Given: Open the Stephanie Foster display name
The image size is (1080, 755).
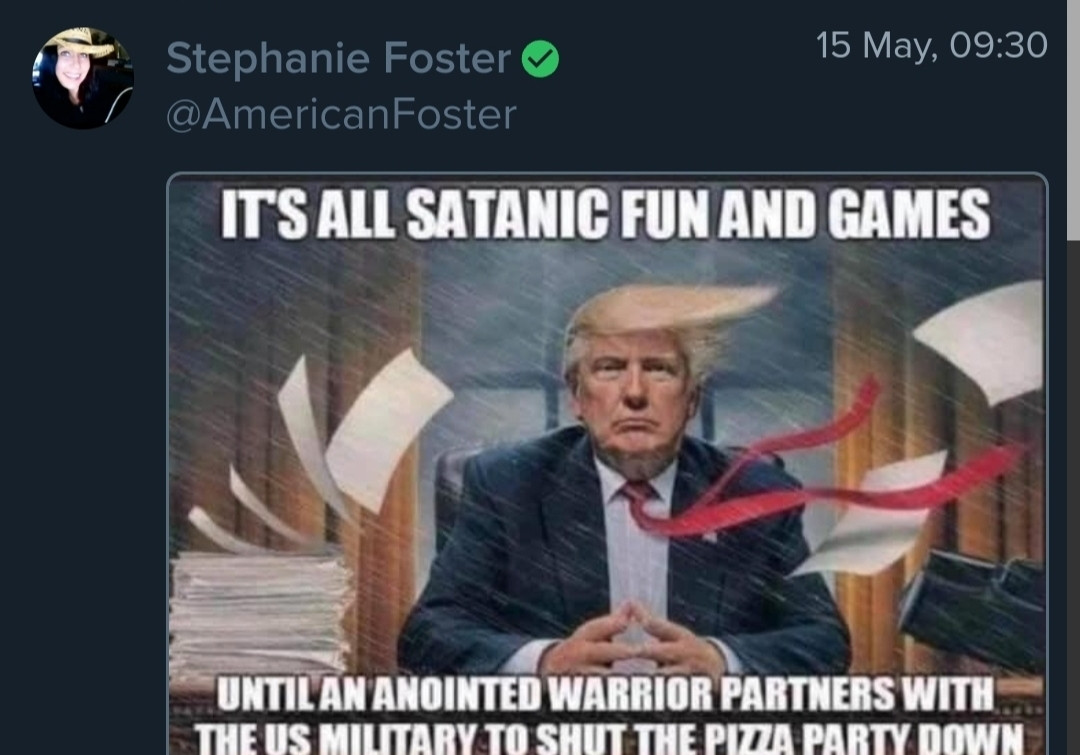Looking at the screenshot, I should tap(338, 58).
